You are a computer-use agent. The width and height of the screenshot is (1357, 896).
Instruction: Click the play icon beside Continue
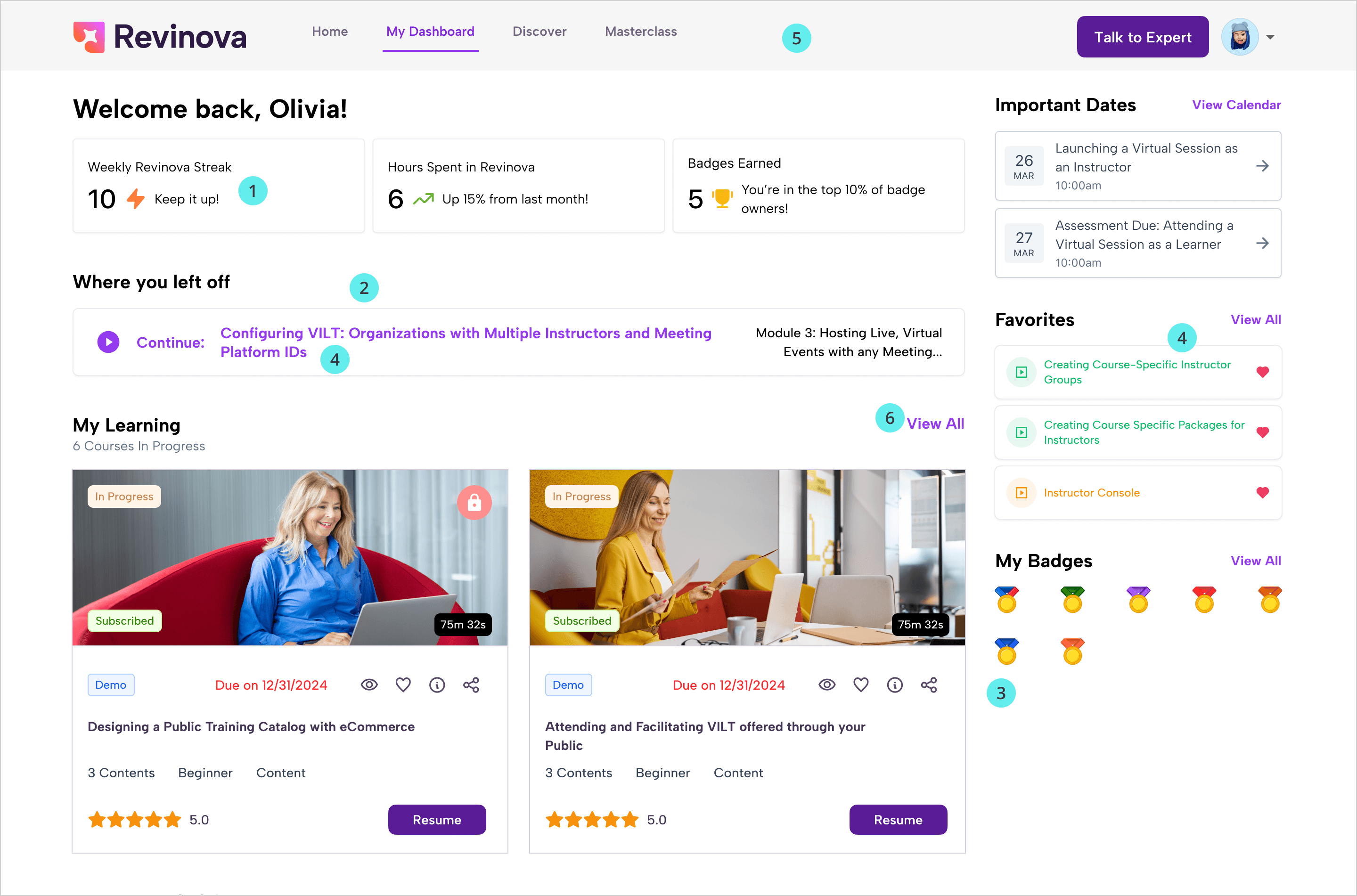(108, 342)
